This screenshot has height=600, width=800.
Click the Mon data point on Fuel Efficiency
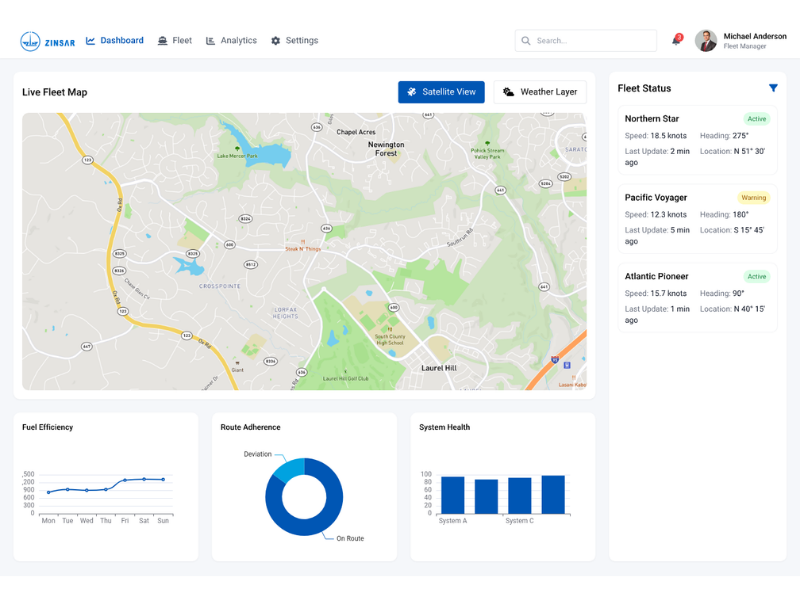[48, 492]
